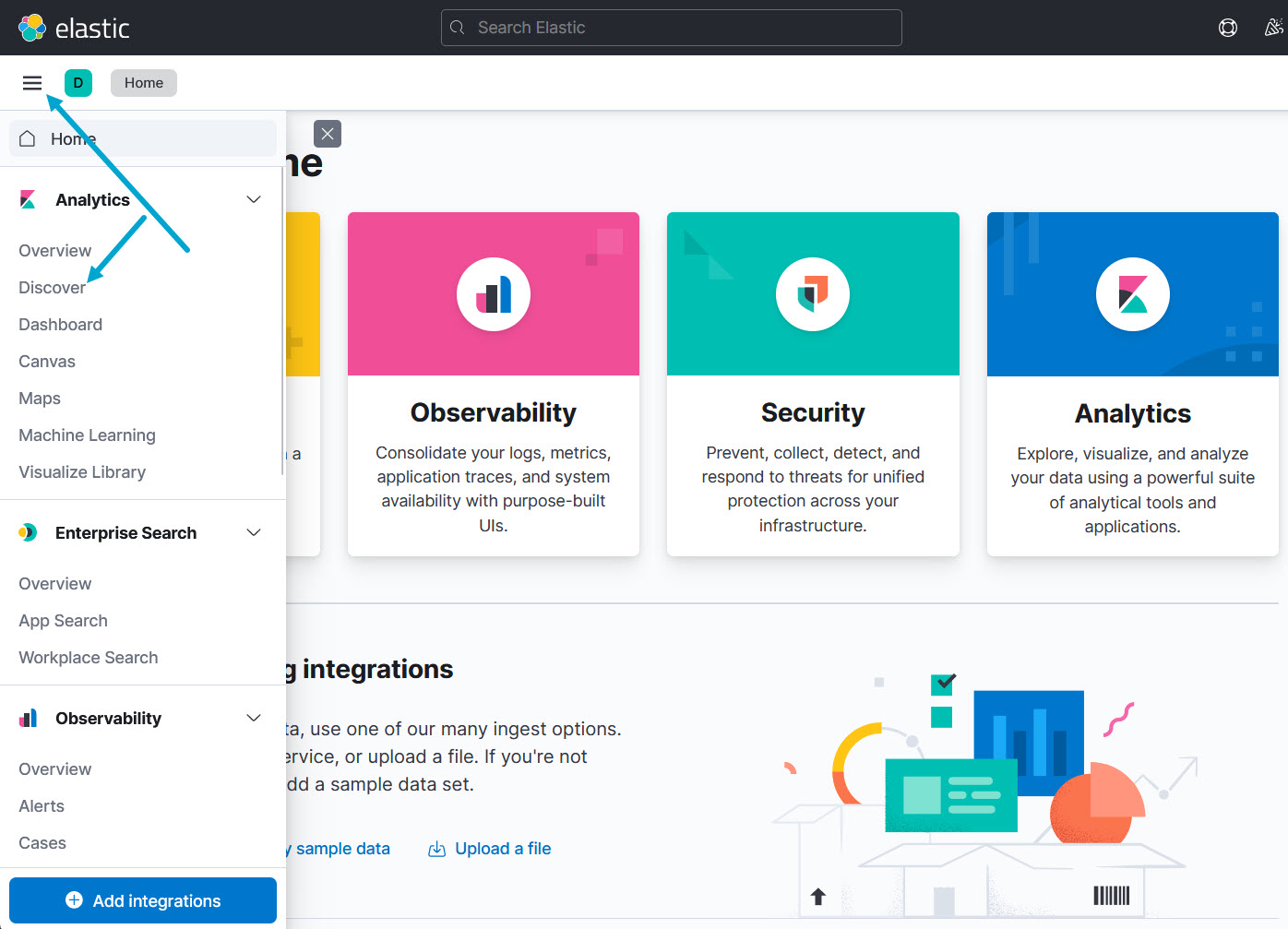Open the help menu icon
The image size is (1288, 929).
coord(1227,28)
